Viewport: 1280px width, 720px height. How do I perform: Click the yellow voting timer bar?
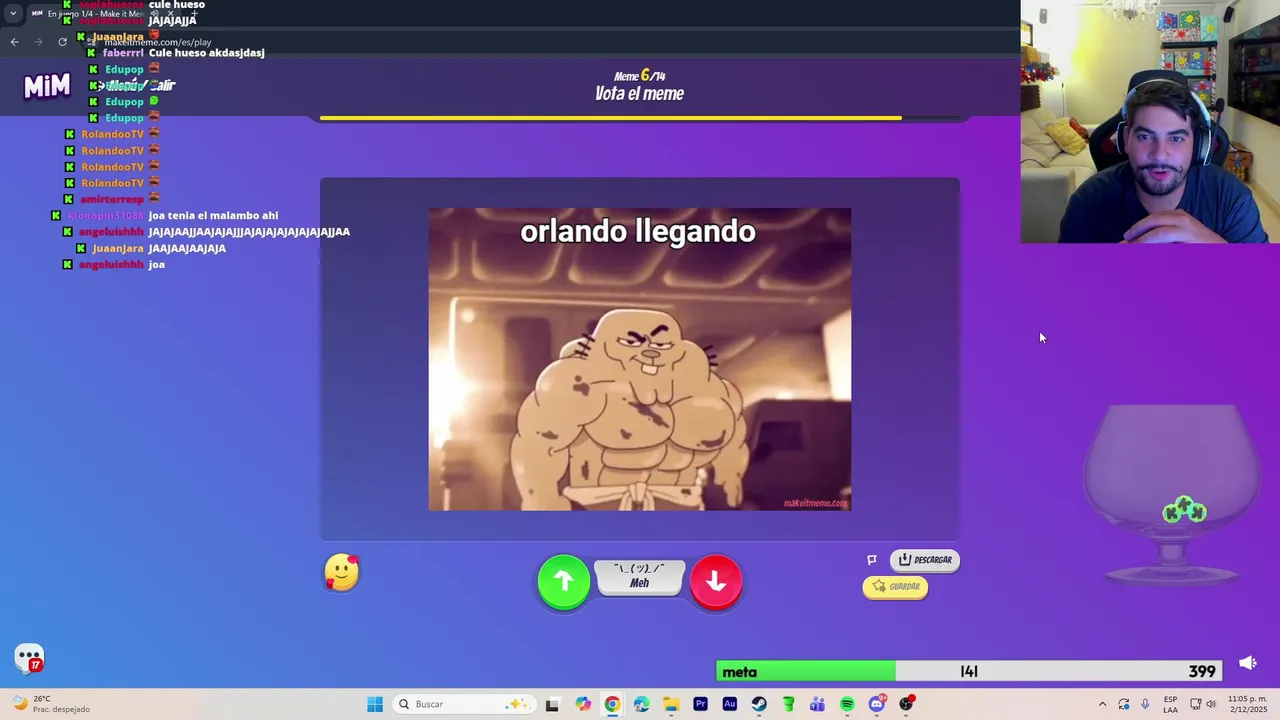click(x=611, y=118)
